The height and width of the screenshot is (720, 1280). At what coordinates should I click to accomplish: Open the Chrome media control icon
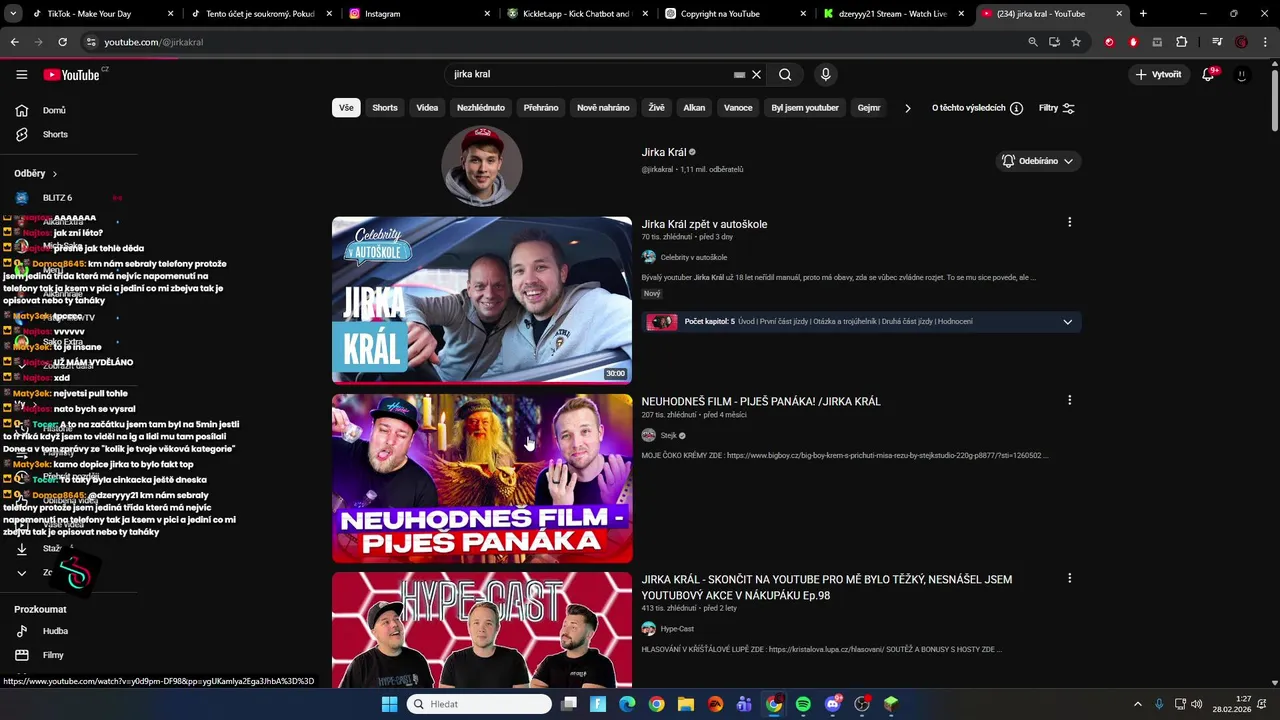1217,42
